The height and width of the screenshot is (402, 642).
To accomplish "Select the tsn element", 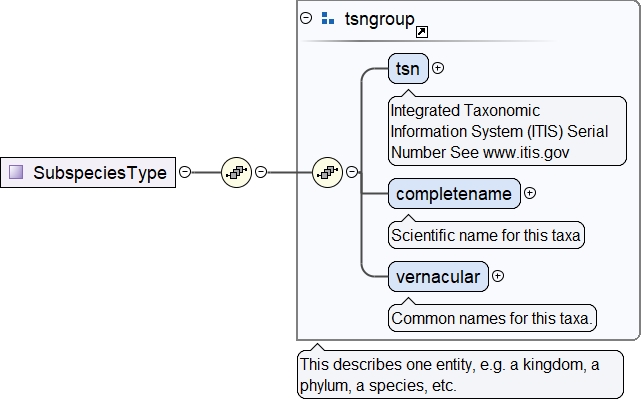I will [408, 68].
